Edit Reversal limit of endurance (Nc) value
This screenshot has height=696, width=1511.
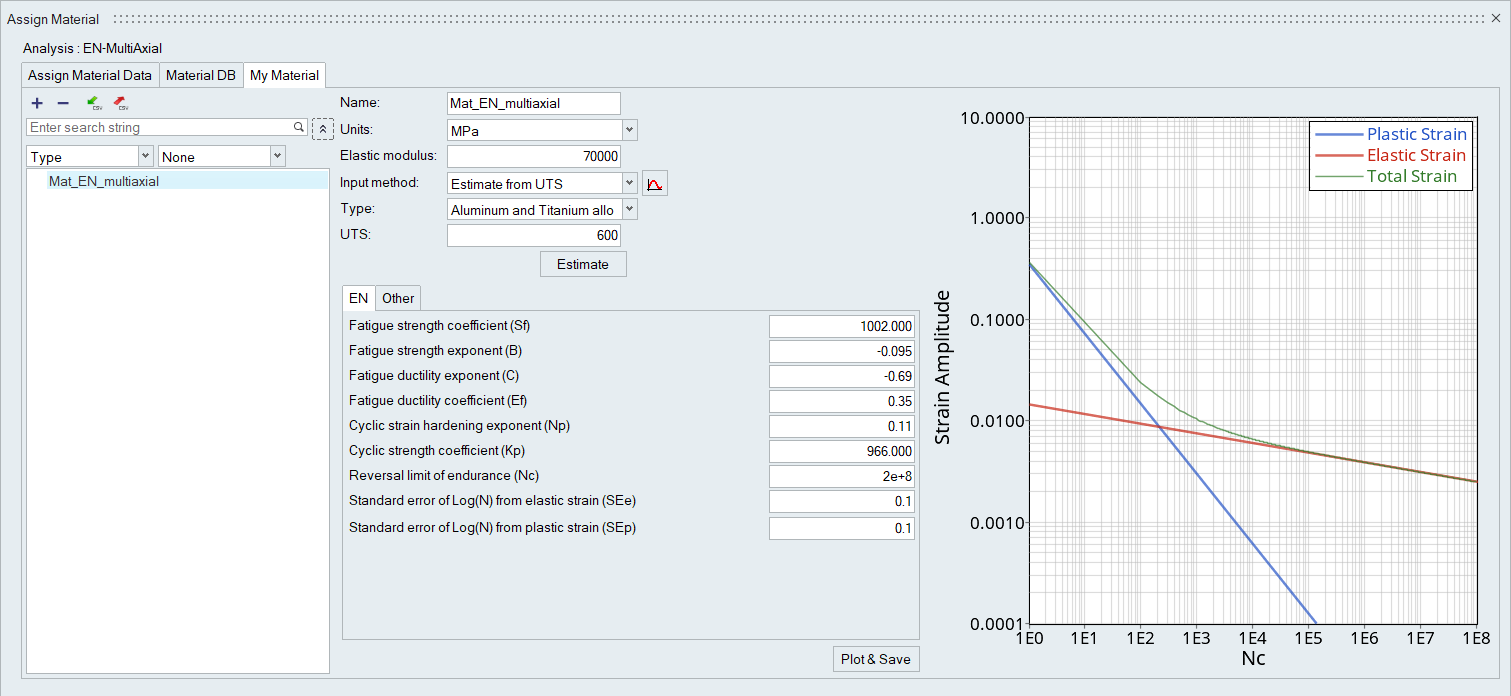click(842, 476)
